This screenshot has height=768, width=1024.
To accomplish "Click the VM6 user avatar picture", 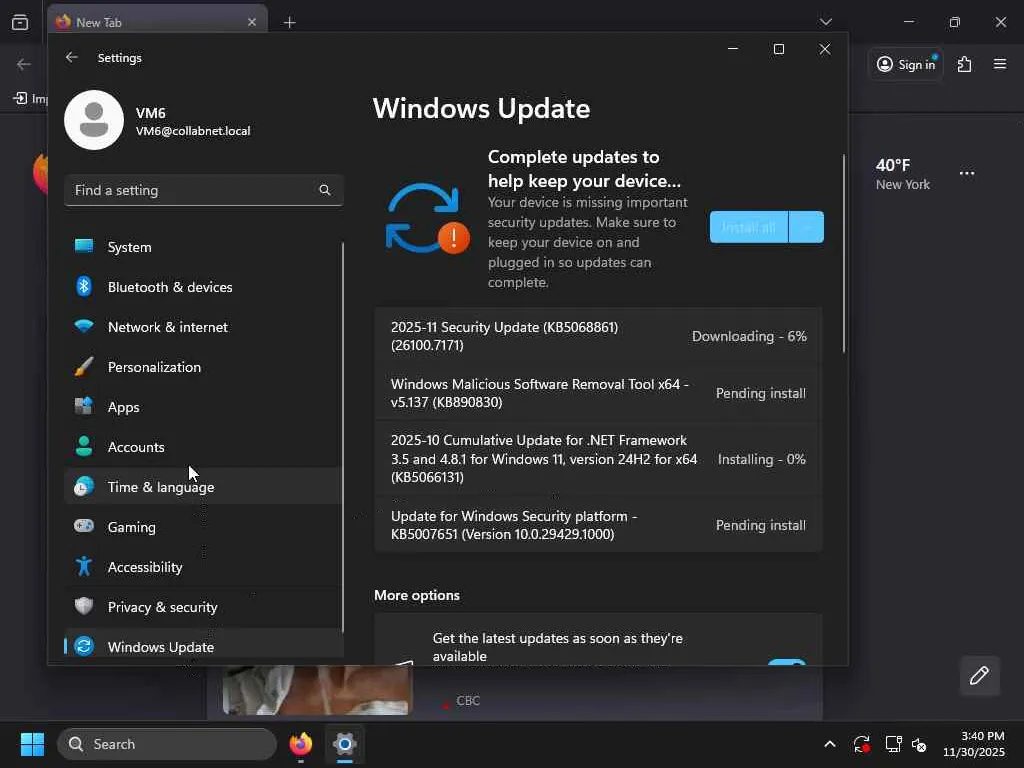I will point(94,120).
